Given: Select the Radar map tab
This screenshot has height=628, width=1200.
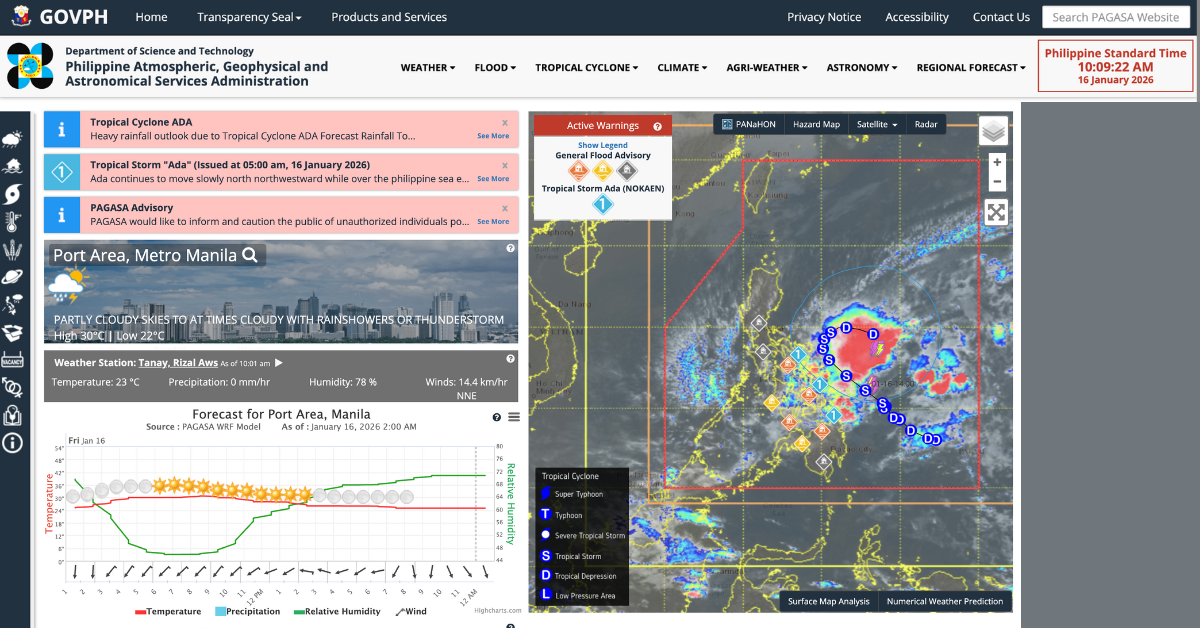Looking at the screenshot, I should click(x=926, y=124).
